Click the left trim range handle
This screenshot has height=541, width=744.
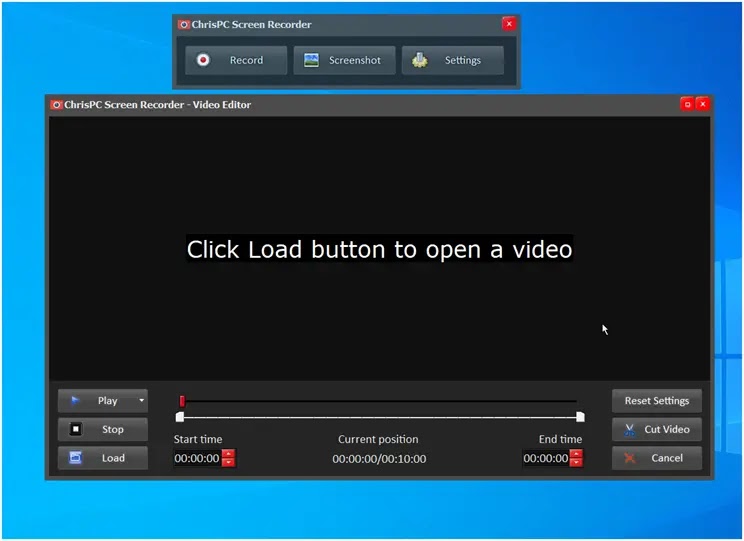tap(180, 417)
